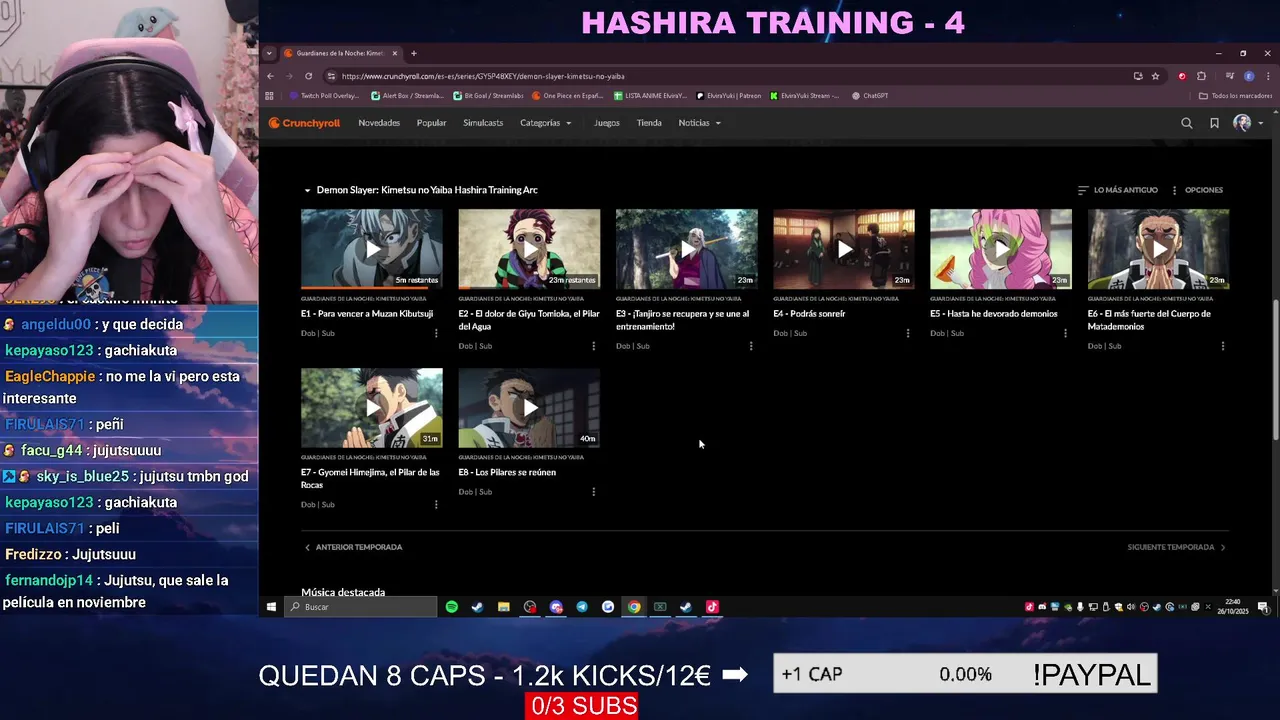Click the Windows Buscar search box
The image size is (1280, 720).
(361, 607)
